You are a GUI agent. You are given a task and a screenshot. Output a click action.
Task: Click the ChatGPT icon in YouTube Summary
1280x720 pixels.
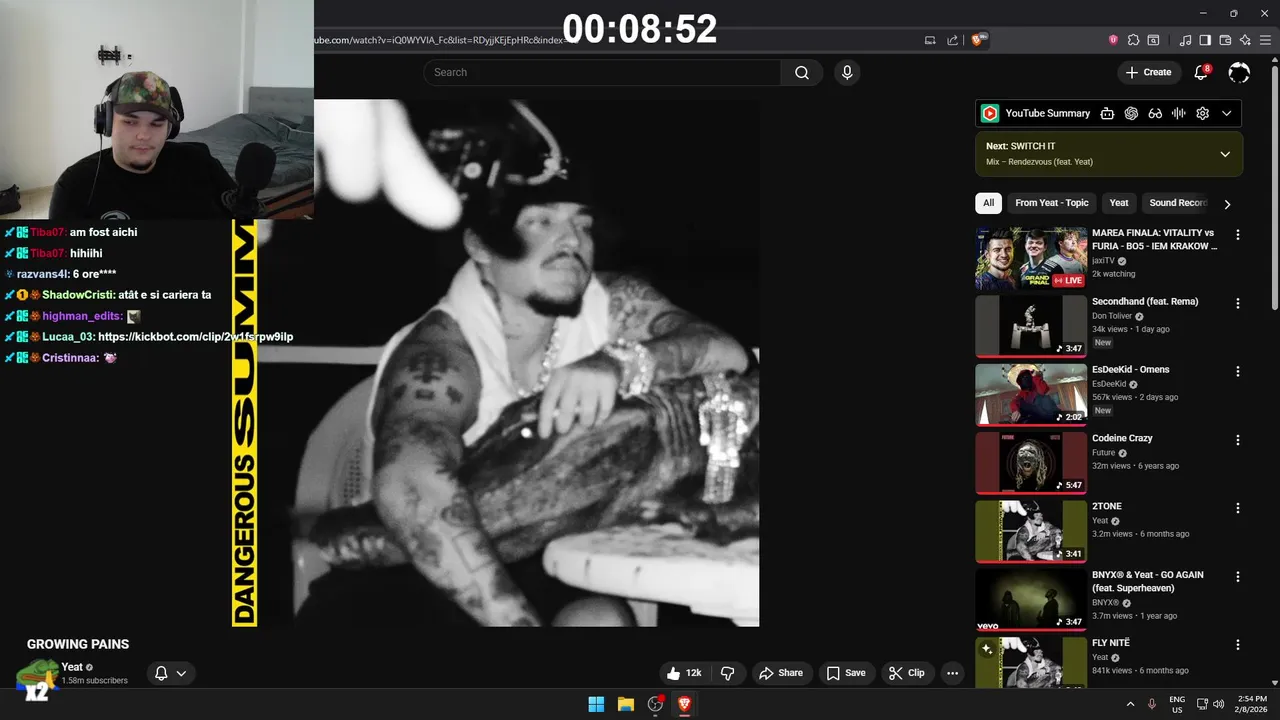point(1131,113)
